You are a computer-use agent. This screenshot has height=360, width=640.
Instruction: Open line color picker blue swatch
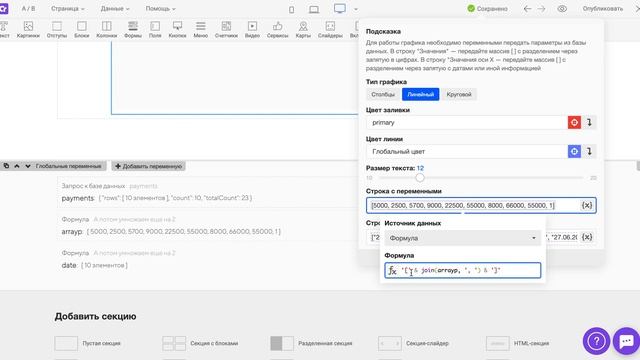[574, 151]
